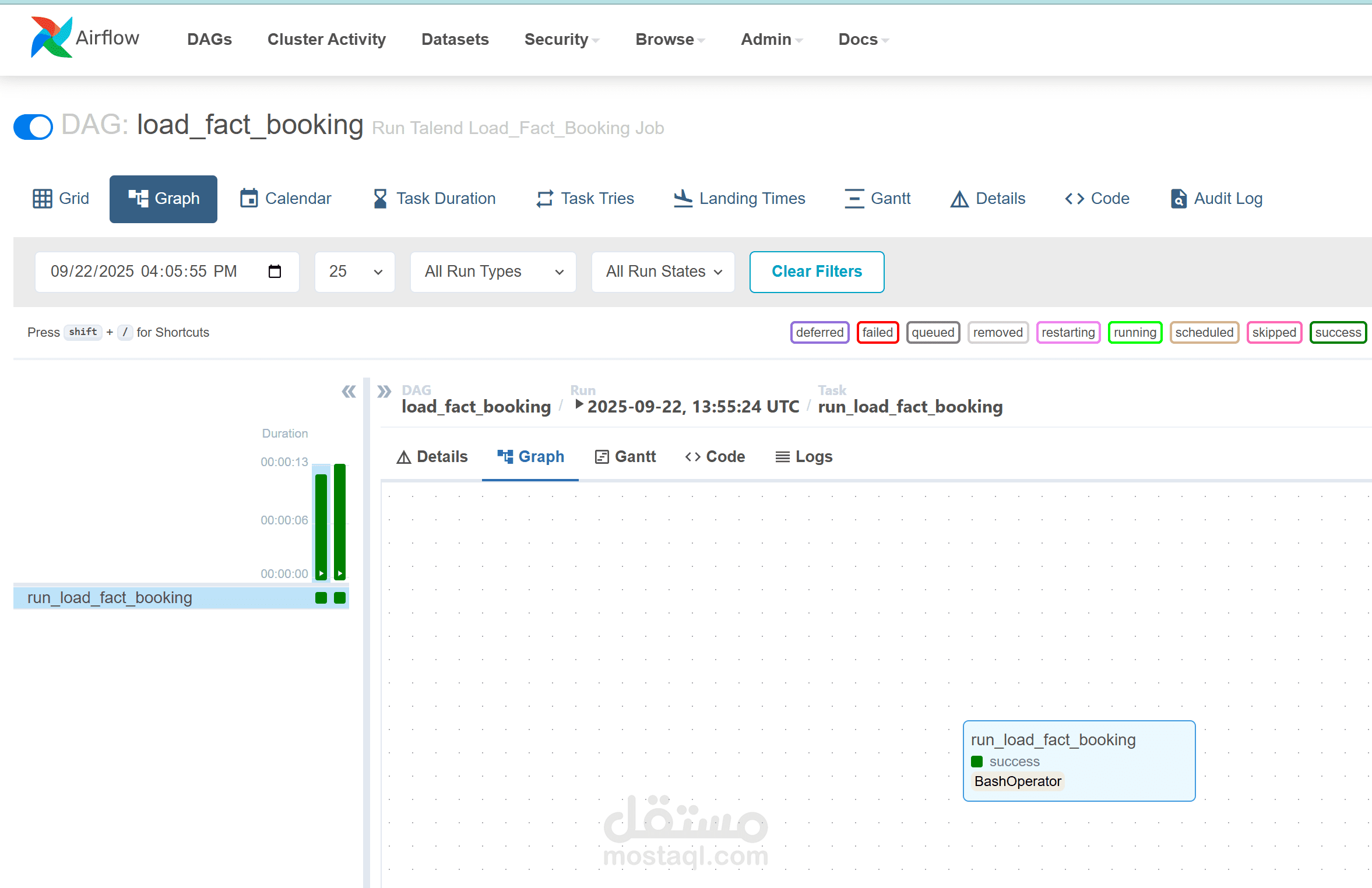Open the Cluster Activity link

(x=326, y=39)
